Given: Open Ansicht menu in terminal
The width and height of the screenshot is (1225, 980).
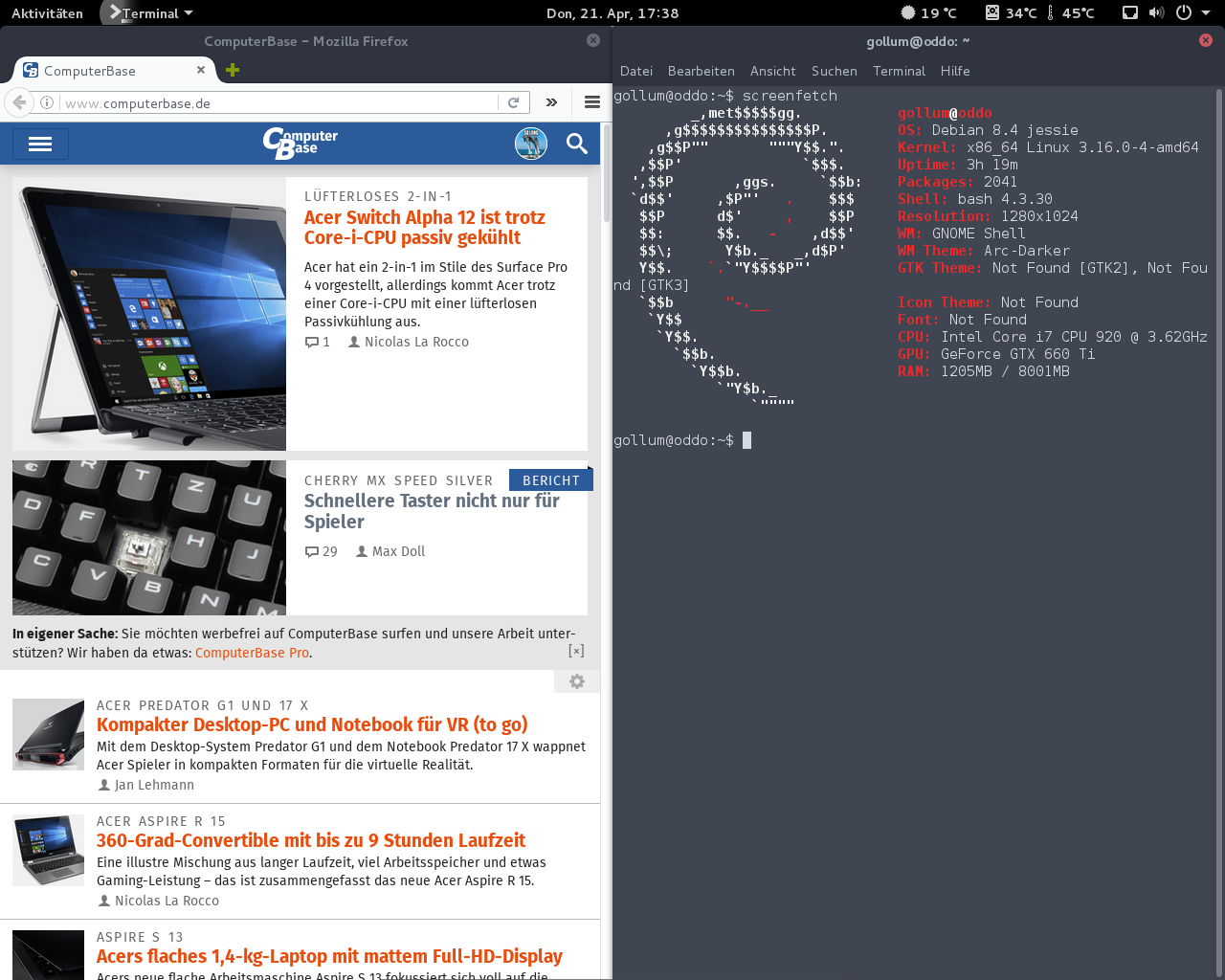Looking at the screenshot, I should point(773,71).
